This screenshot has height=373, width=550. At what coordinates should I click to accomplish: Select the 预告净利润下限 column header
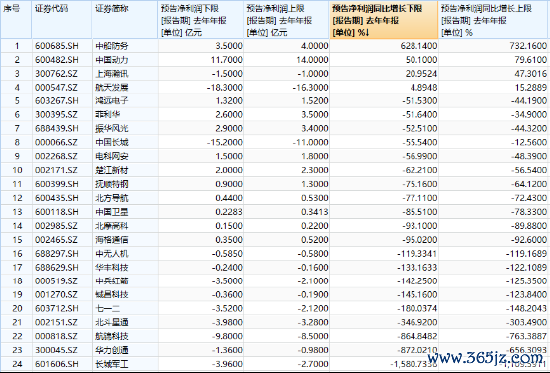201,20
